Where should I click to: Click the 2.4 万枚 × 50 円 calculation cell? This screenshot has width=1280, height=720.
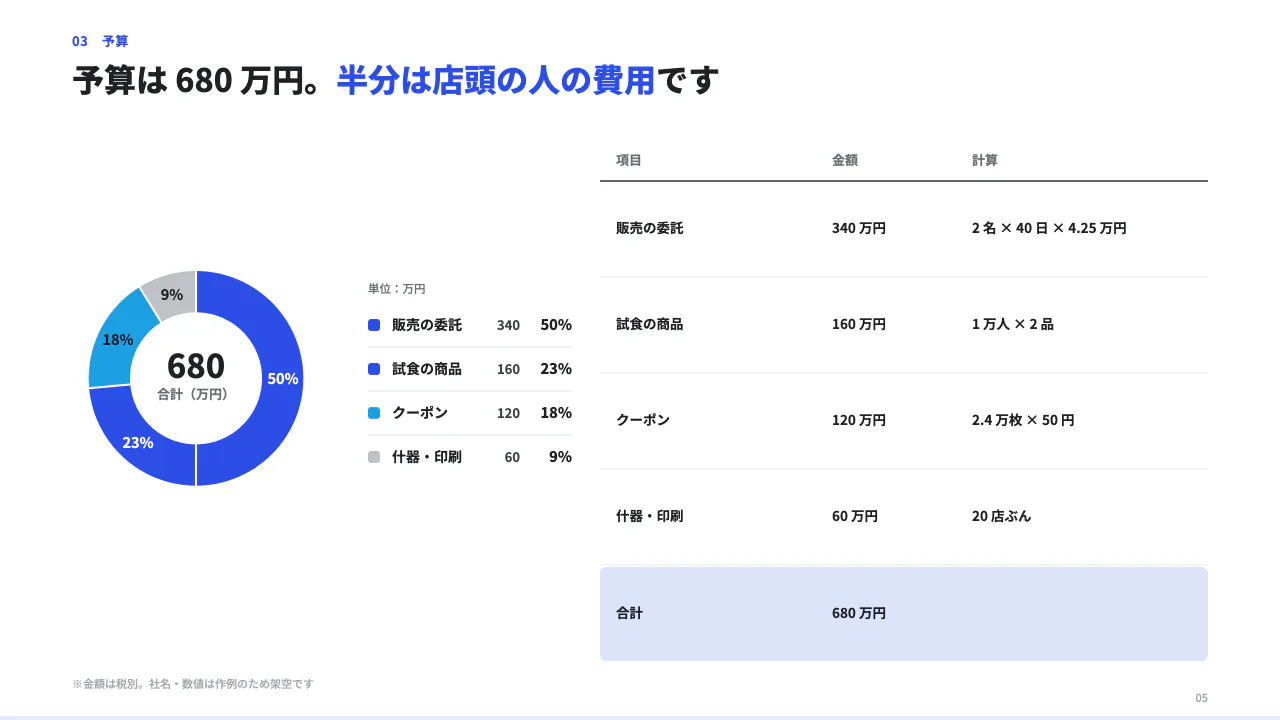click(x=1023, y=420)
